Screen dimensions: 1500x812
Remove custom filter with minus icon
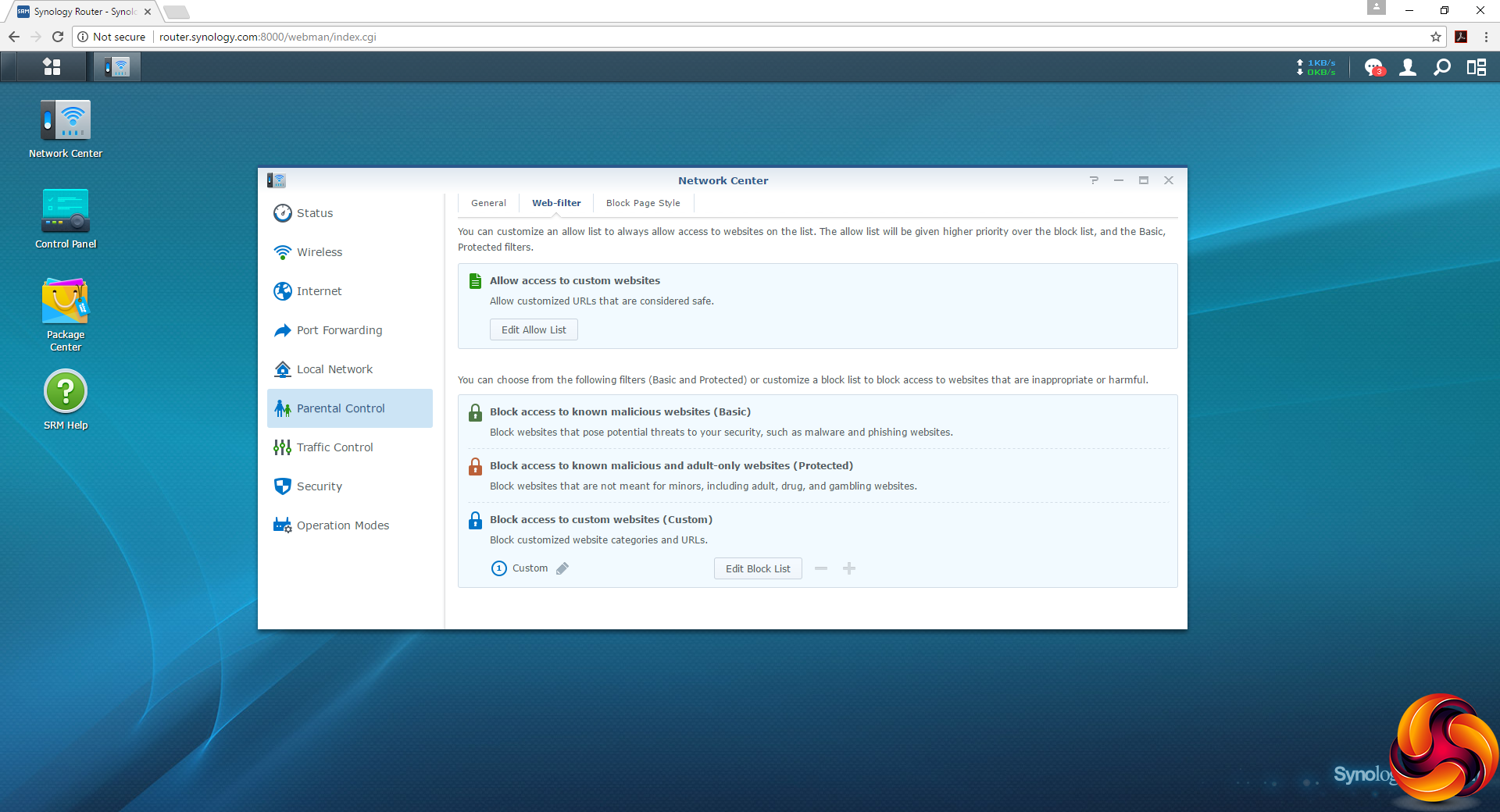(x=821, y=568)
